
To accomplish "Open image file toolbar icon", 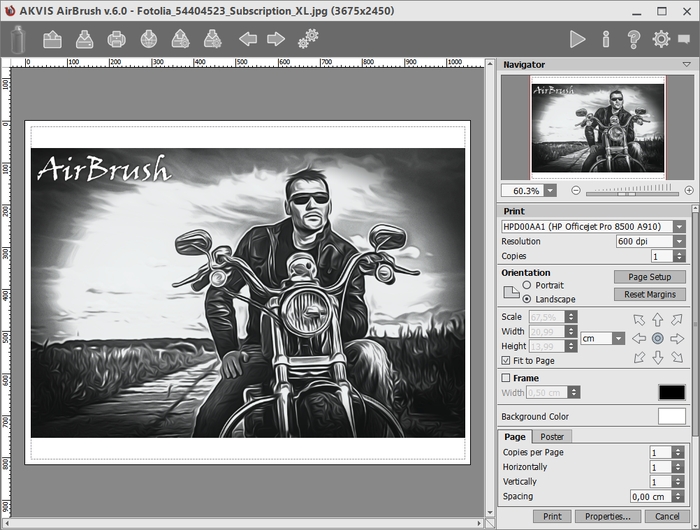I will pos(52,39).
